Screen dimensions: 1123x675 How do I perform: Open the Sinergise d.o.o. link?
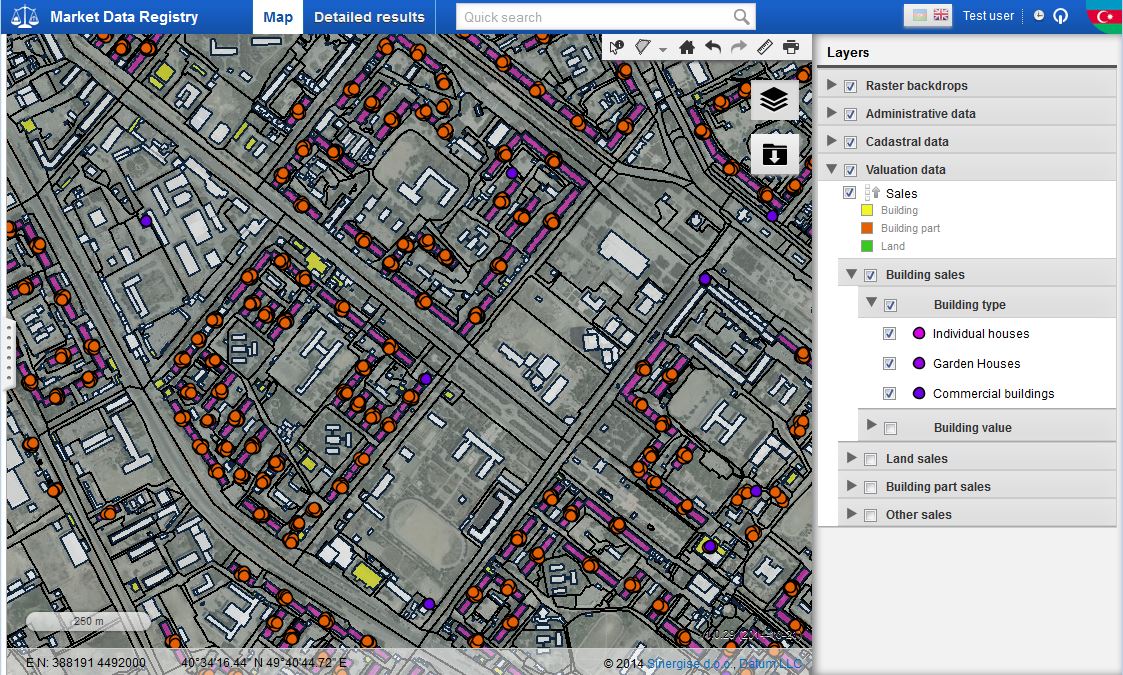click(x=690, y=664)
